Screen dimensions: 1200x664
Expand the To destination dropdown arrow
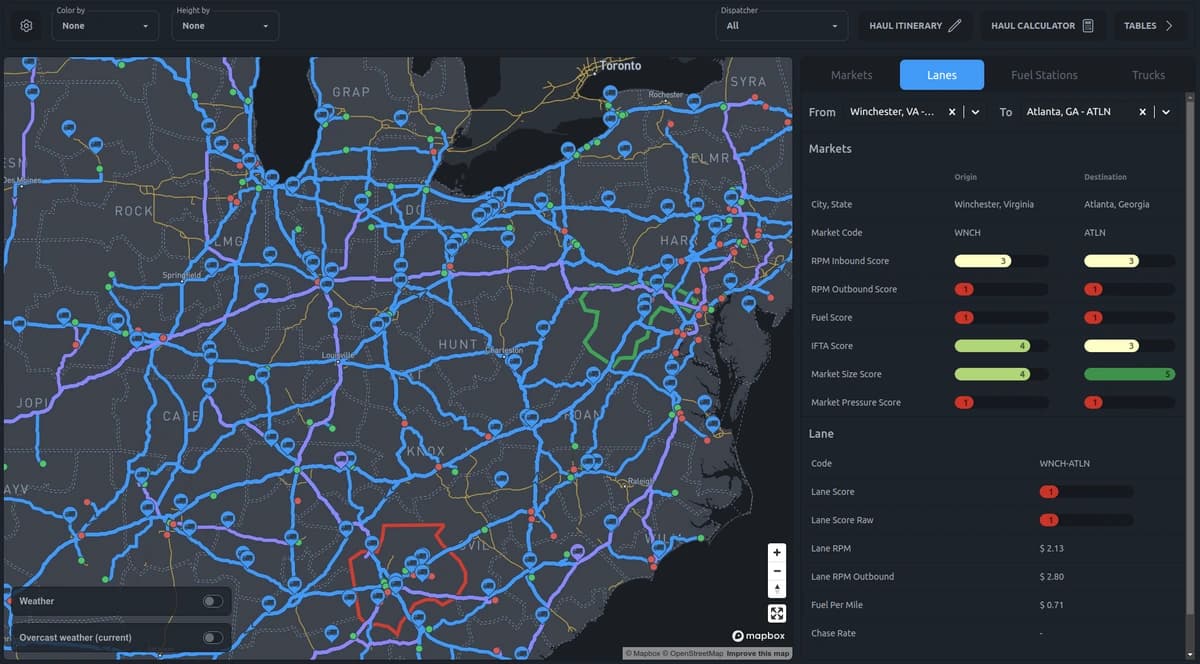click(x=1166, y=112)
